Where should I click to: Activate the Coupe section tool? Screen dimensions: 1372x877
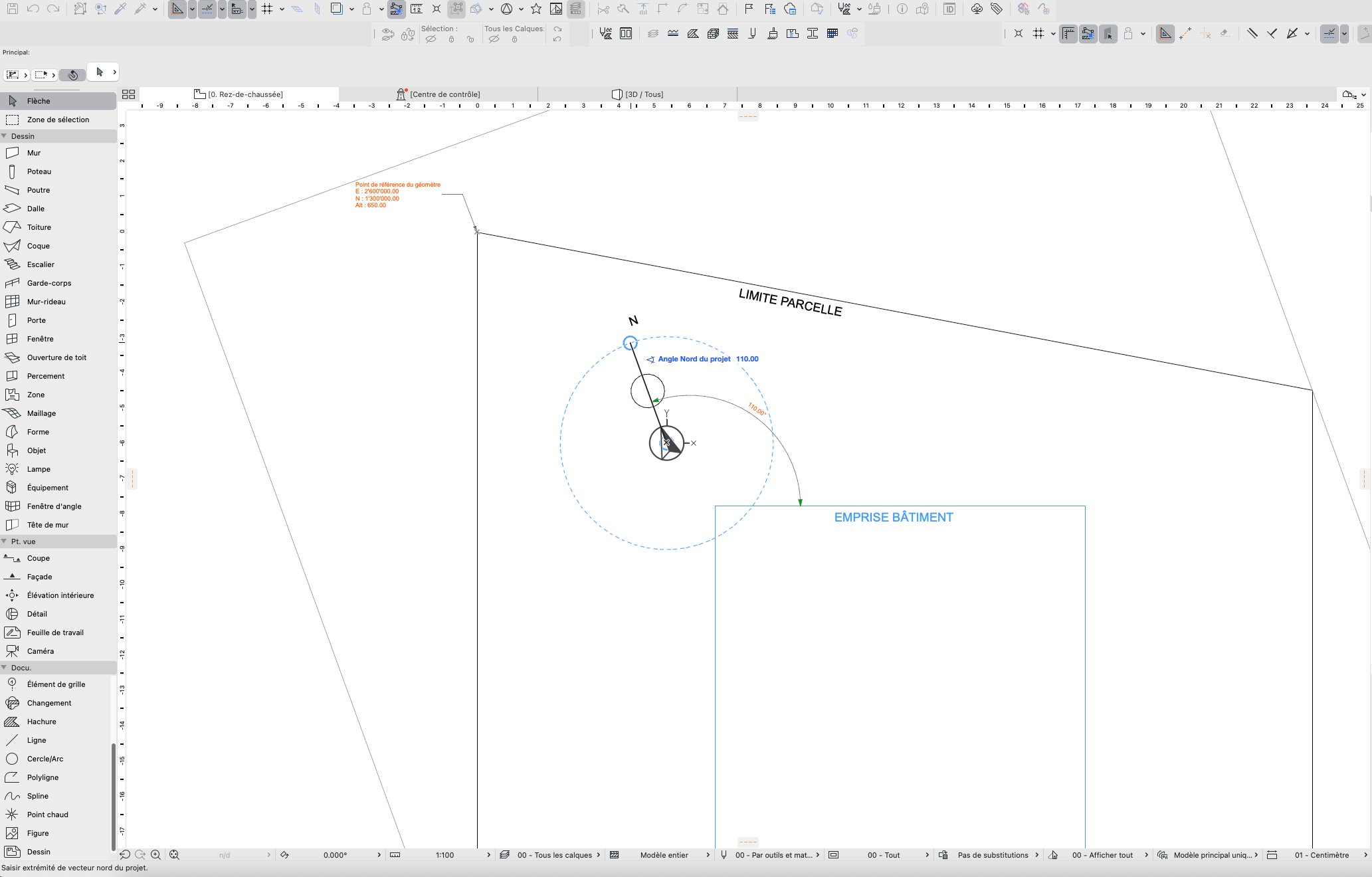(58, 558)
